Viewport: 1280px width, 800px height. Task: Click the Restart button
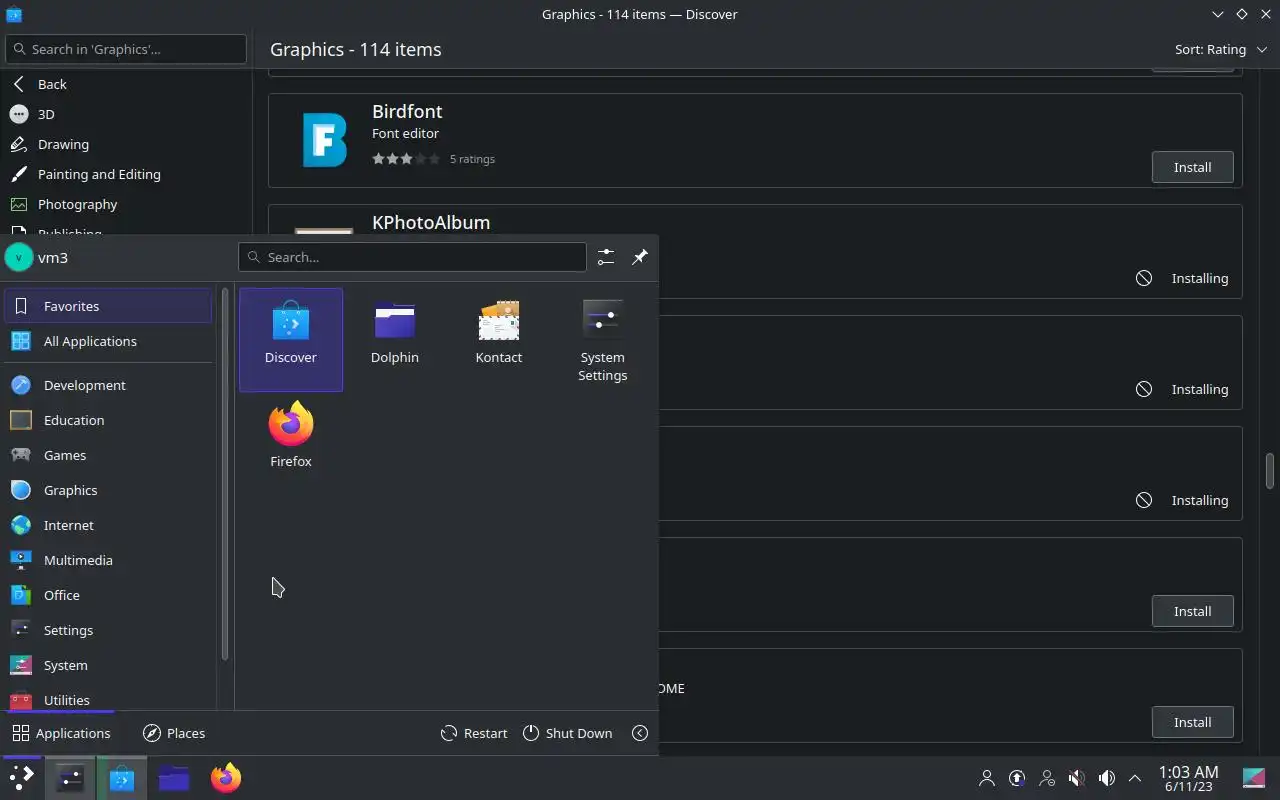pos(474,733)
